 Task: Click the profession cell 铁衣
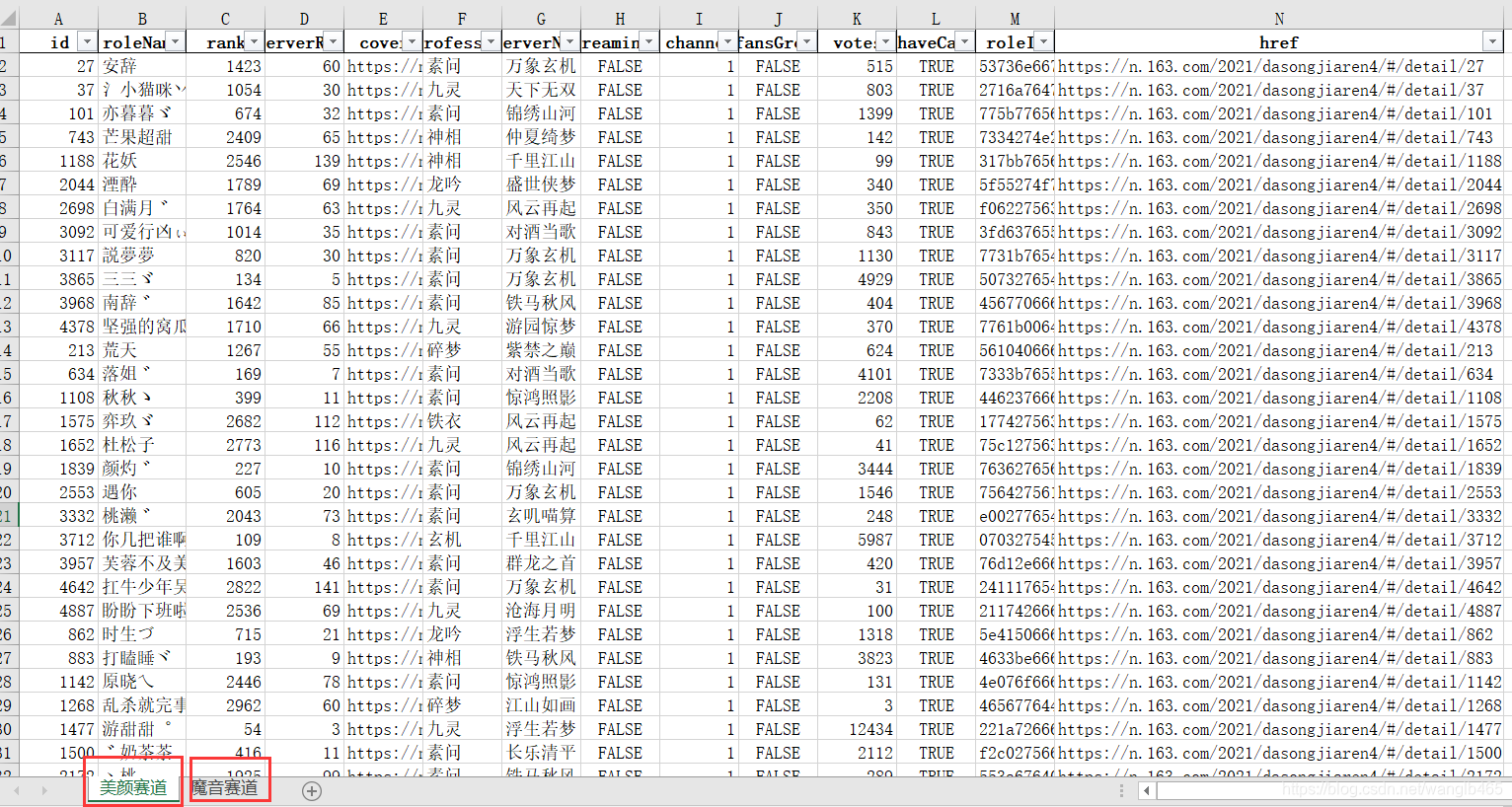pyautogui.click(x=462, y=421)
